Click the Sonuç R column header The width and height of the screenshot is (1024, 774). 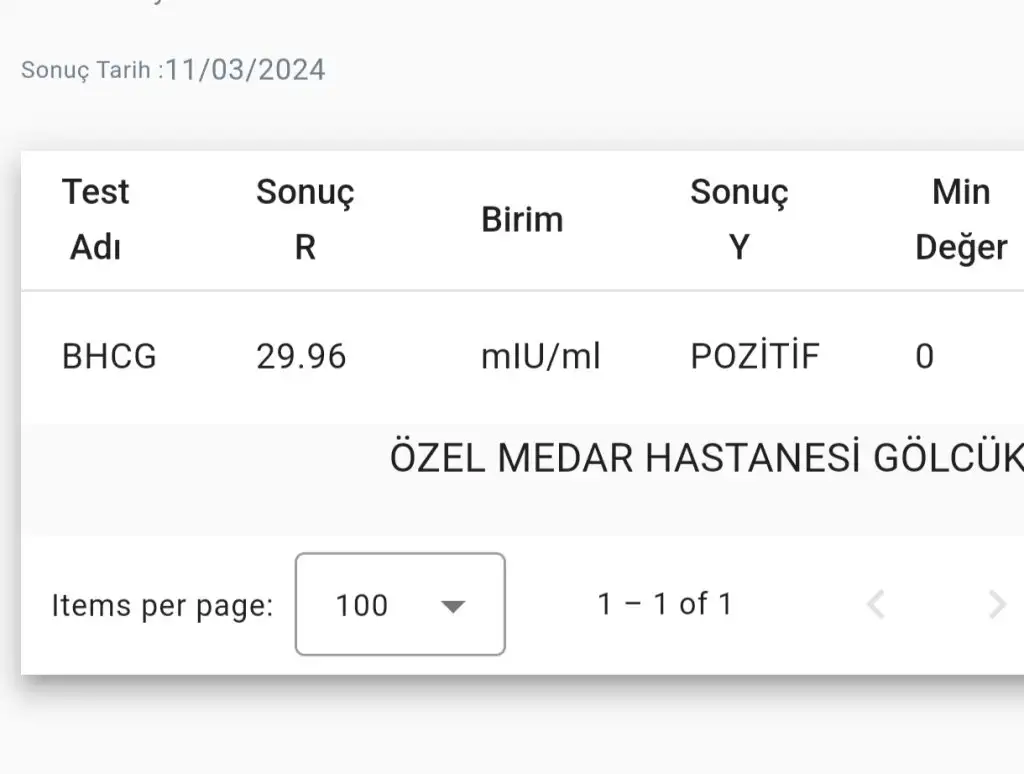click(x=305, y=219)
